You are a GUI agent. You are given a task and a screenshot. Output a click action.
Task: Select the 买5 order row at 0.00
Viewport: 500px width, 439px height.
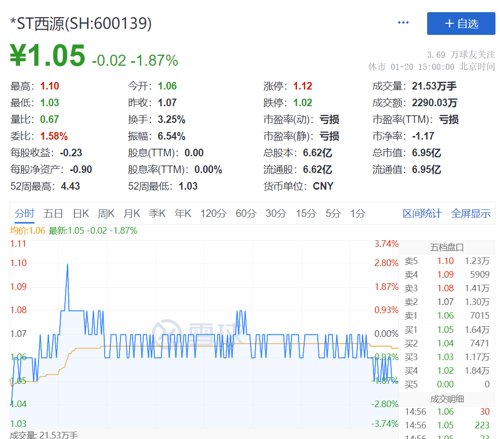[x=447, y=384]
